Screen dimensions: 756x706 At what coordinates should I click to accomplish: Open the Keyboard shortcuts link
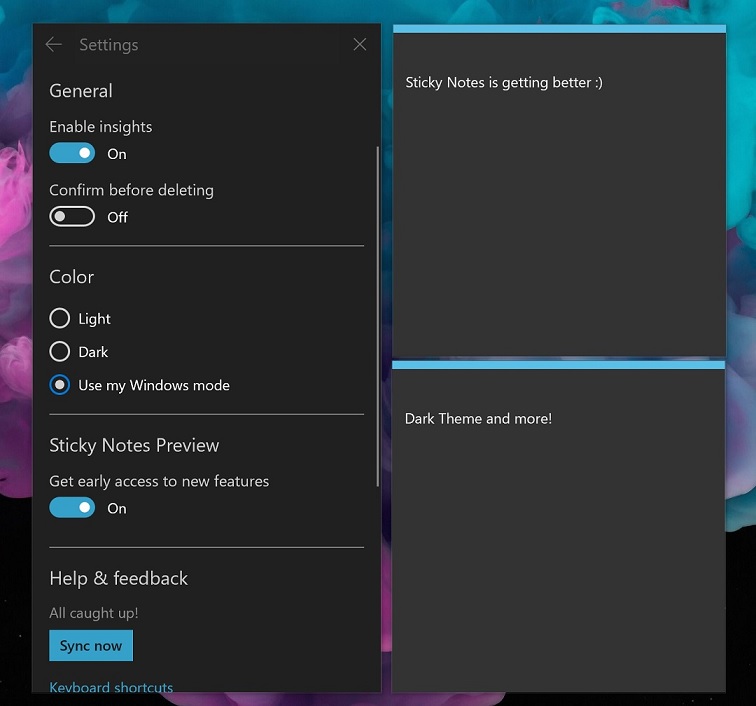(x=111, y=687)
